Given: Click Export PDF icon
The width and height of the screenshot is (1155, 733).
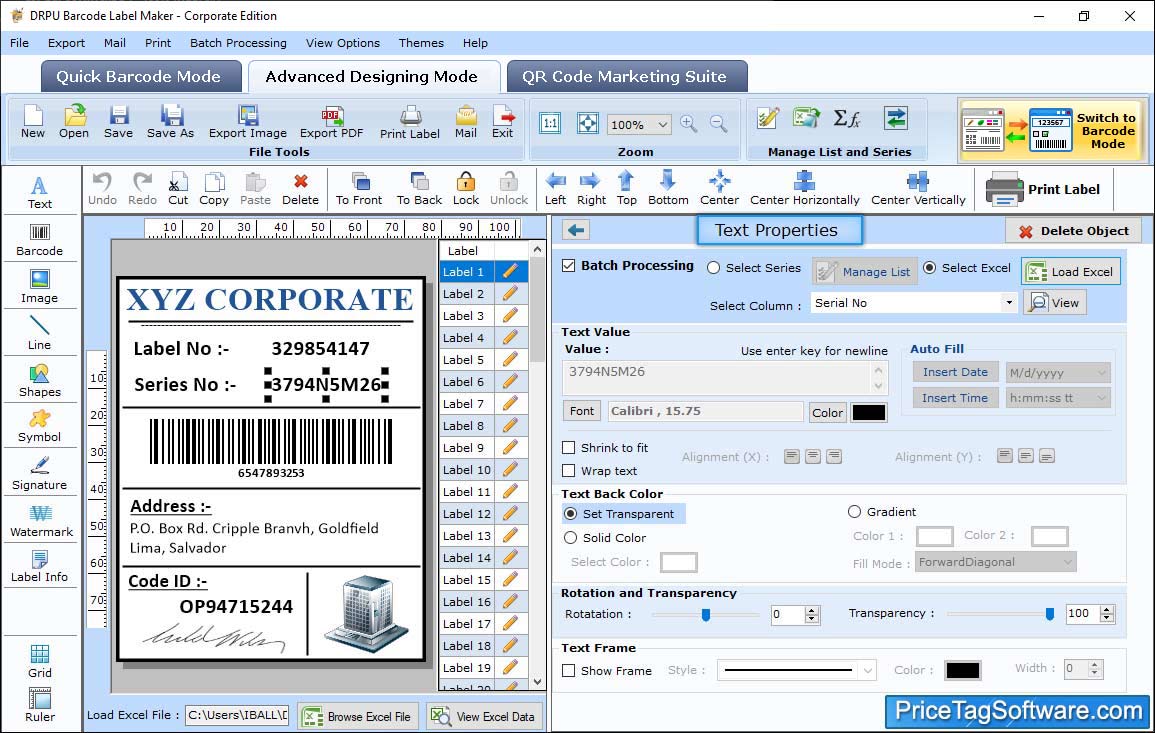Looking at the screenshot, I should click(x=331, y=122).
